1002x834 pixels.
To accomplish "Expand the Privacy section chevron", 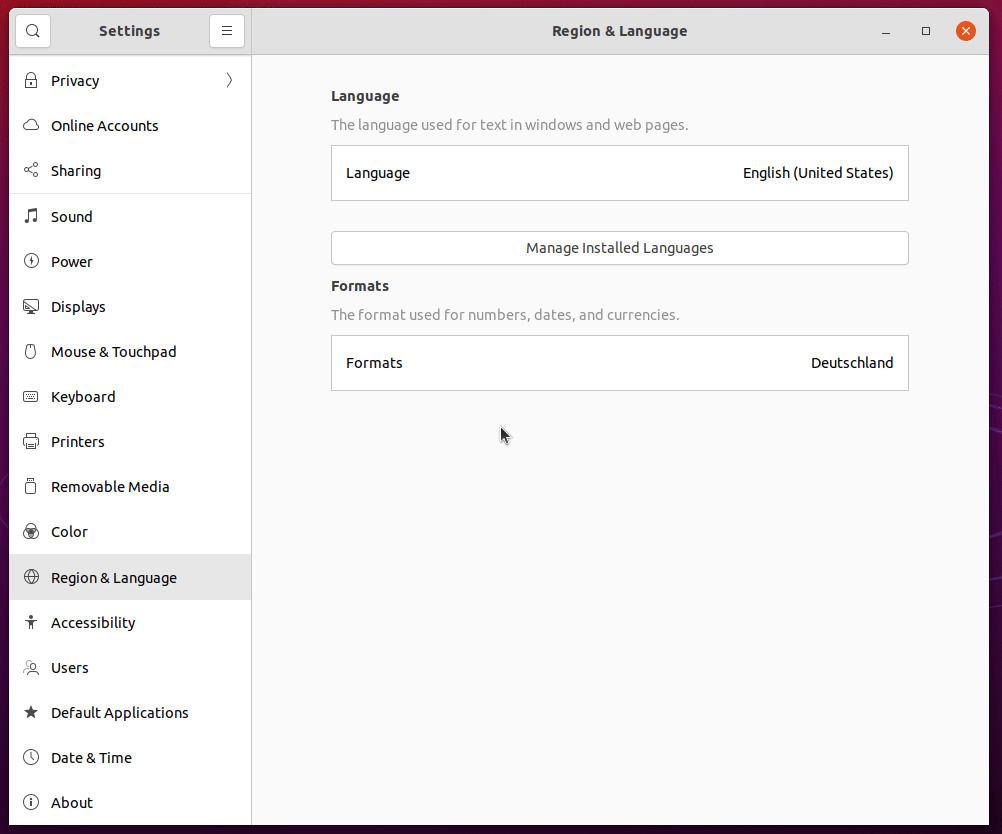I will pyautogui.click(x=228, y=81).
